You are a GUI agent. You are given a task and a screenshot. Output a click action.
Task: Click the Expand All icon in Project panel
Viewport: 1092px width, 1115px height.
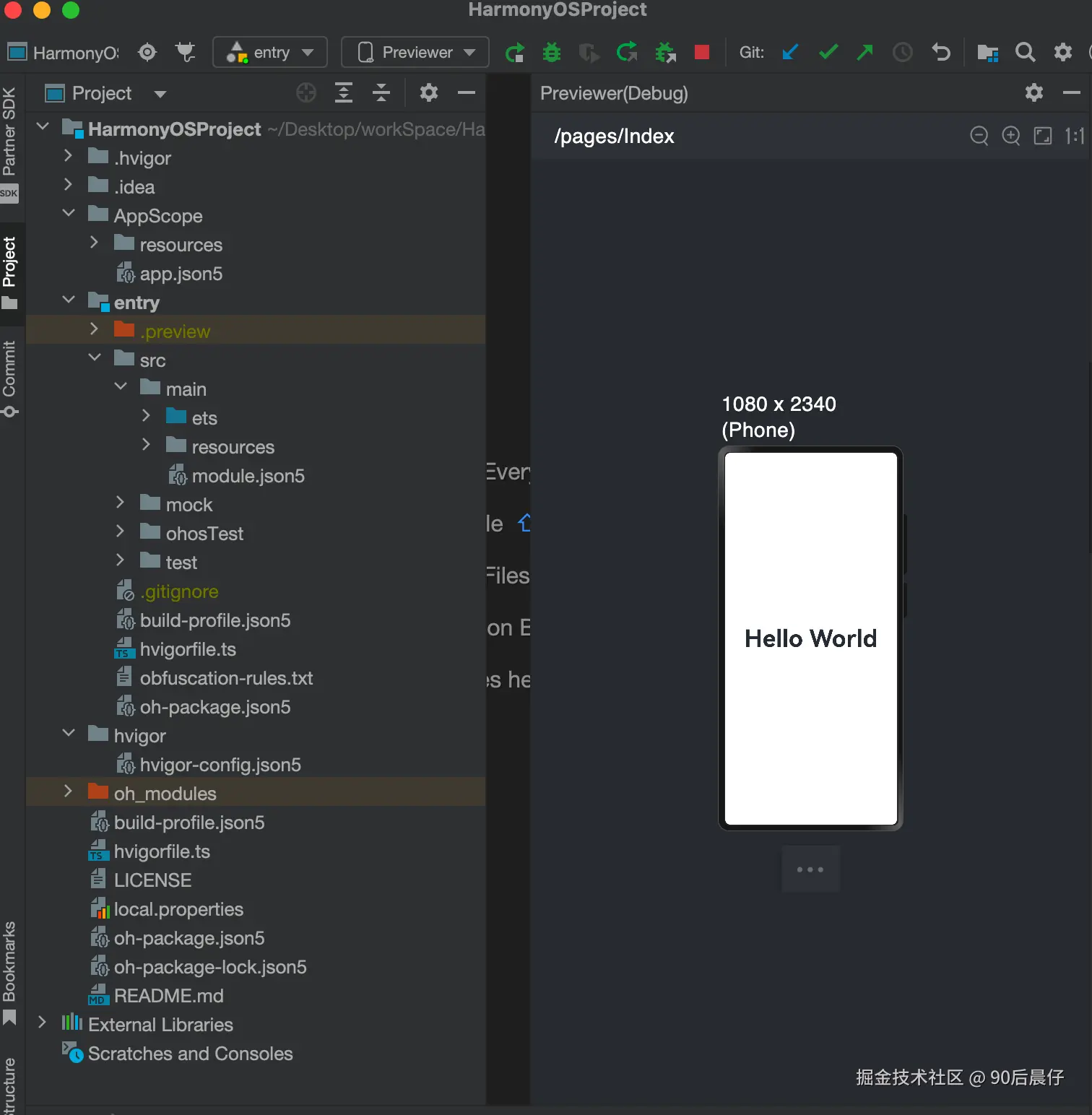344,92
